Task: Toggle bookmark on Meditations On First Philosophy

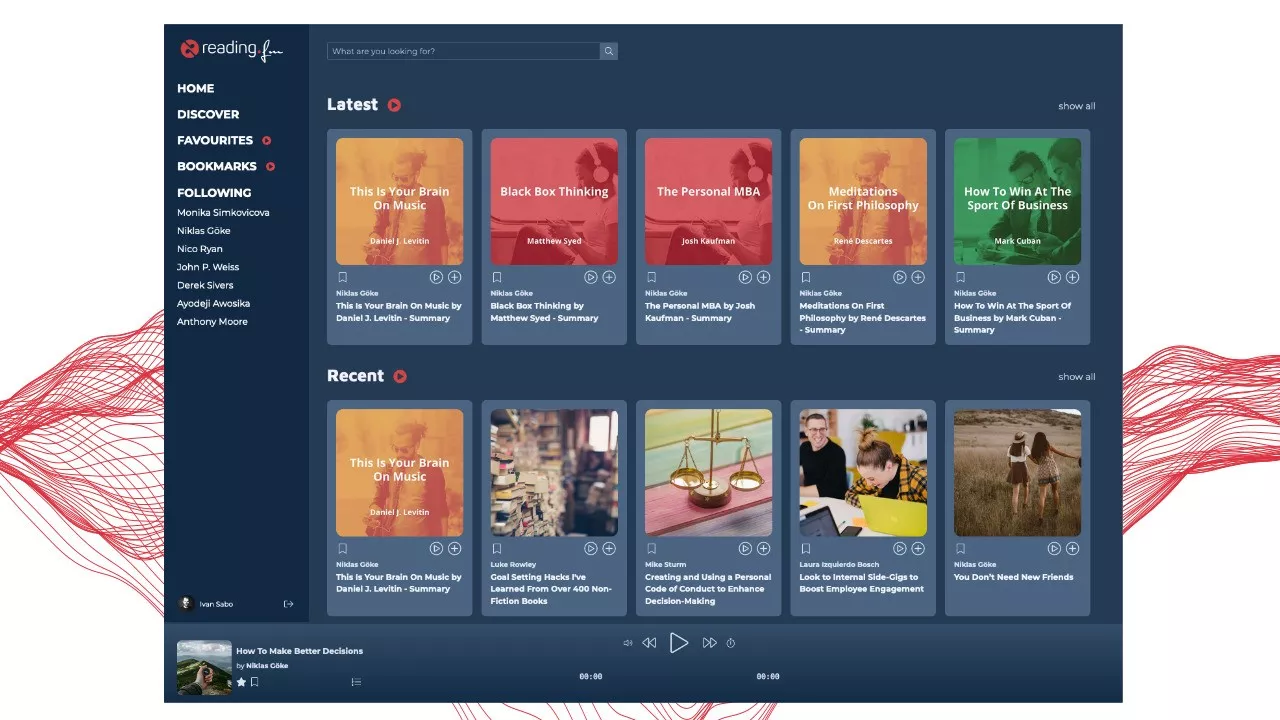Action: click(806, 277)
